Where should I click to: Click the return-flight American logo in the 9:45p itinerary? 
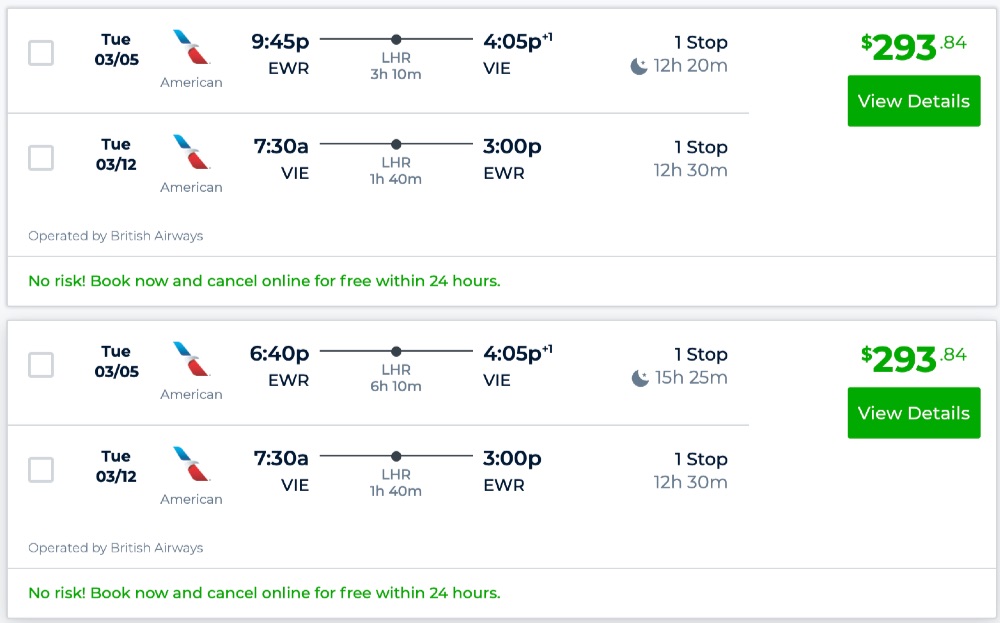[191, 153]
